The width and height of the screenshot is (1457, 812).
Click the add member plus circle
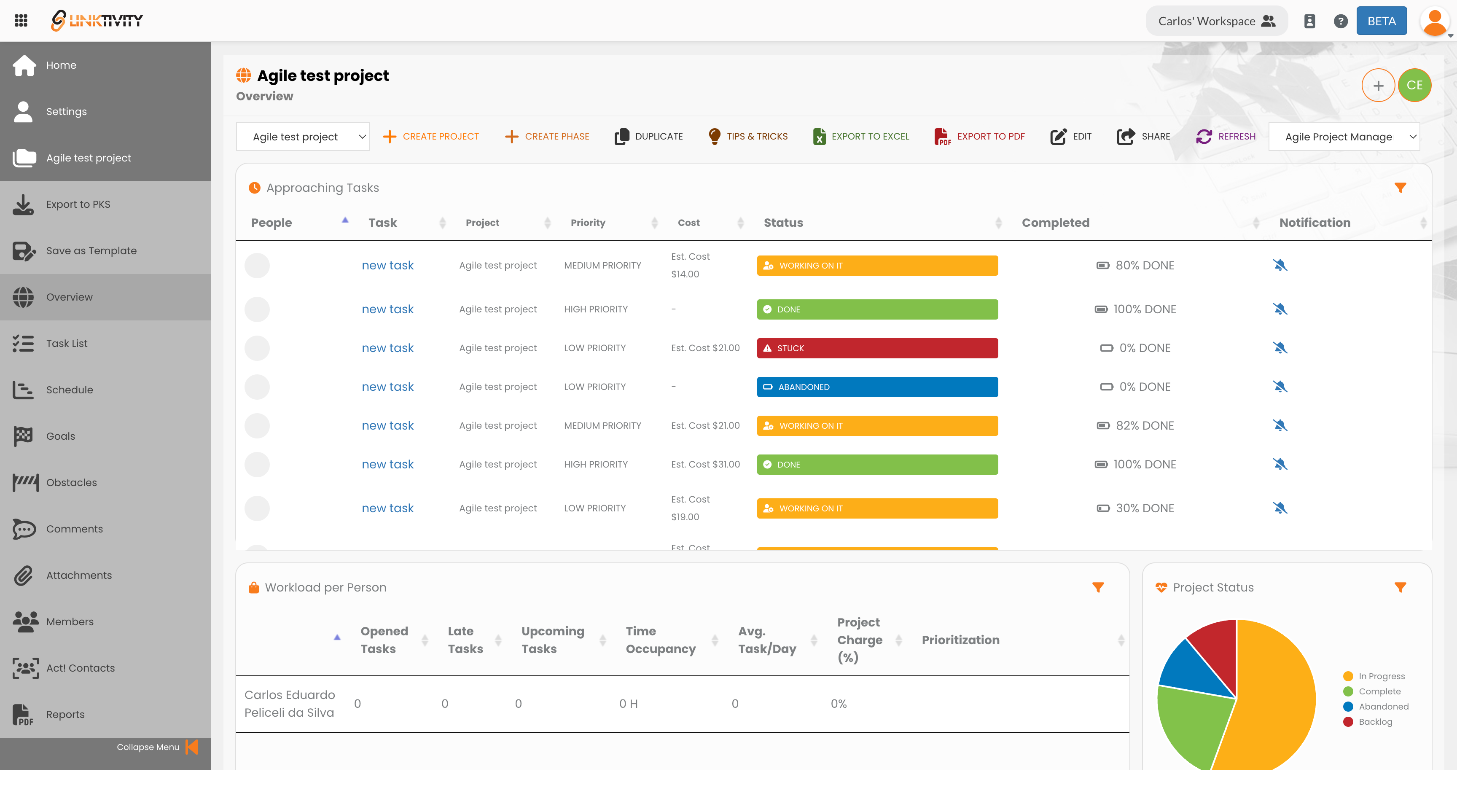[x=1378, y=86]
